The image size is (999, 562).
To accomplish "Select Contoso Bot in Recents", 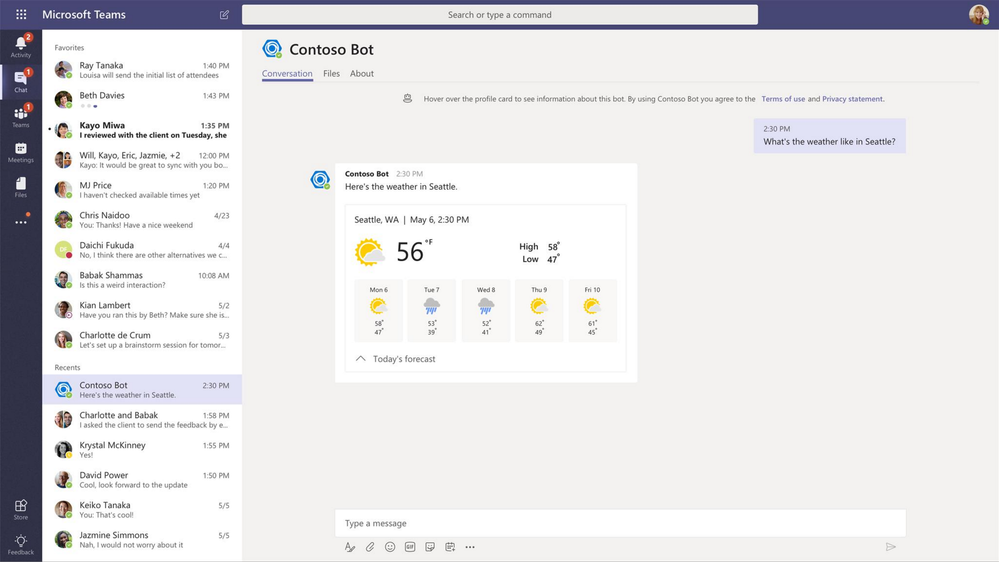I will click(142, 389).
